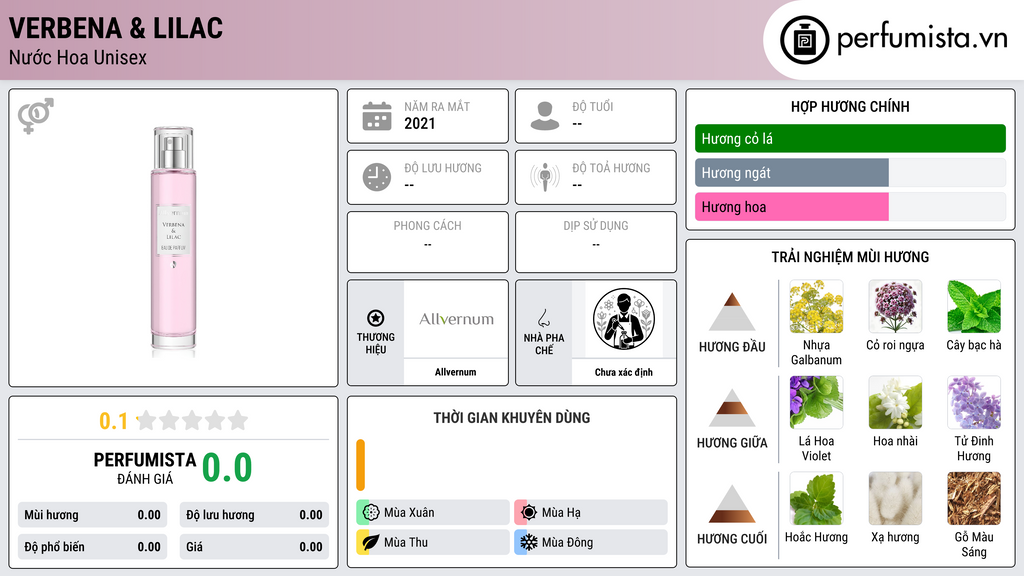Open the Tử Đinh Hương note image

(974, 403)
